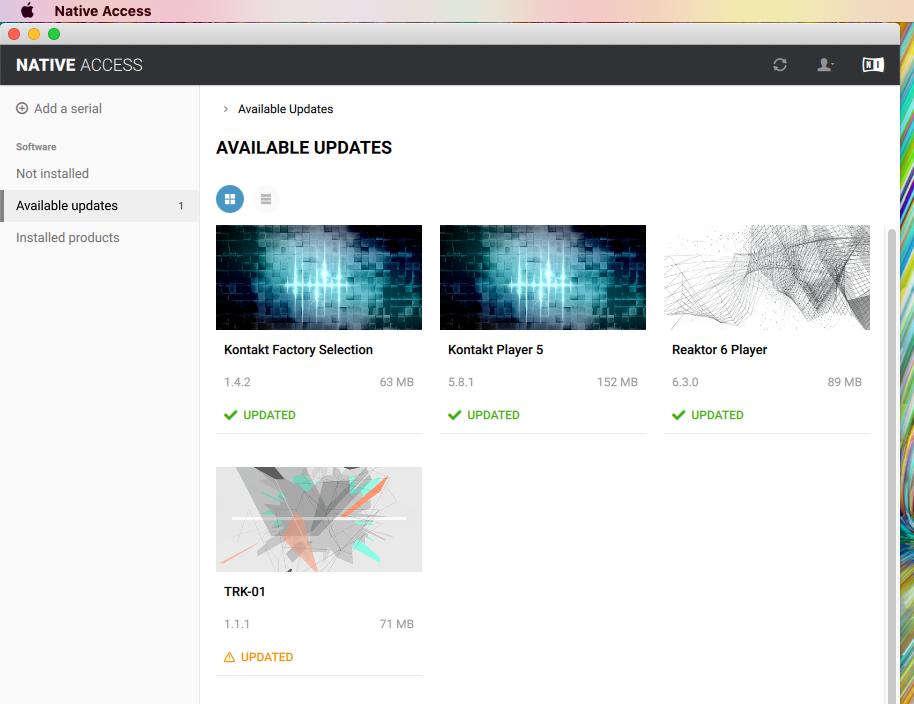This screenshot has height=704, width=914.
Task: Open Installed products in sidebar
Action: tap(68, 238)
